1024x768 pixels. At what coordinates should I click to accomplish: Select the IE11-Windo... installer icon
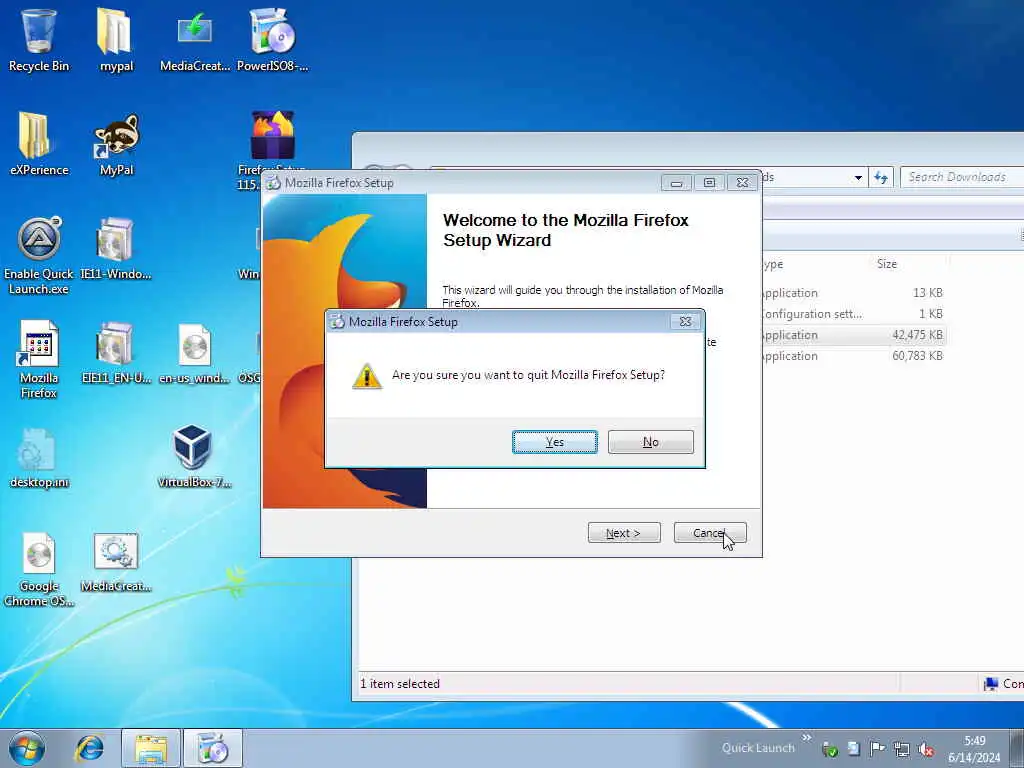116,248
